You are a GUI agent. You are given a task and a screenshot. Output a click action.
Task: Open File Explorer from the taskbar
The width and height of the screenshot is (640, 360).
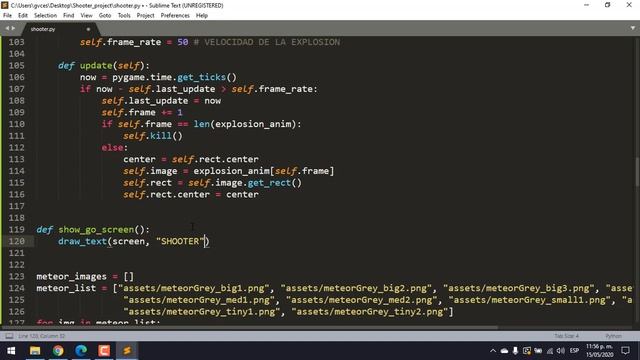[35, 351]
